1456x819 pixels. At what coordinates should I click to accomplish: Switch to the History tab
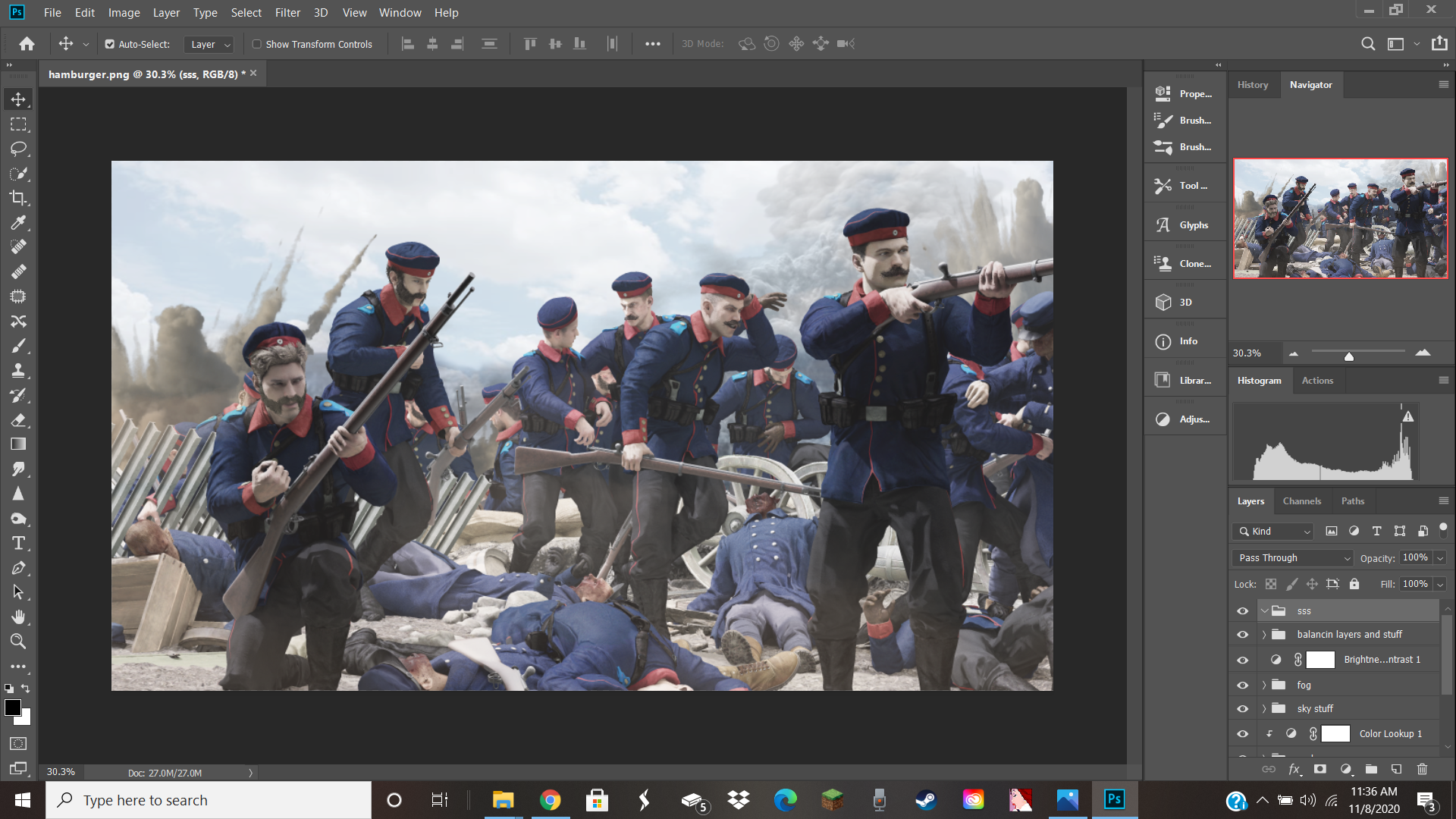click(1252, 85)
